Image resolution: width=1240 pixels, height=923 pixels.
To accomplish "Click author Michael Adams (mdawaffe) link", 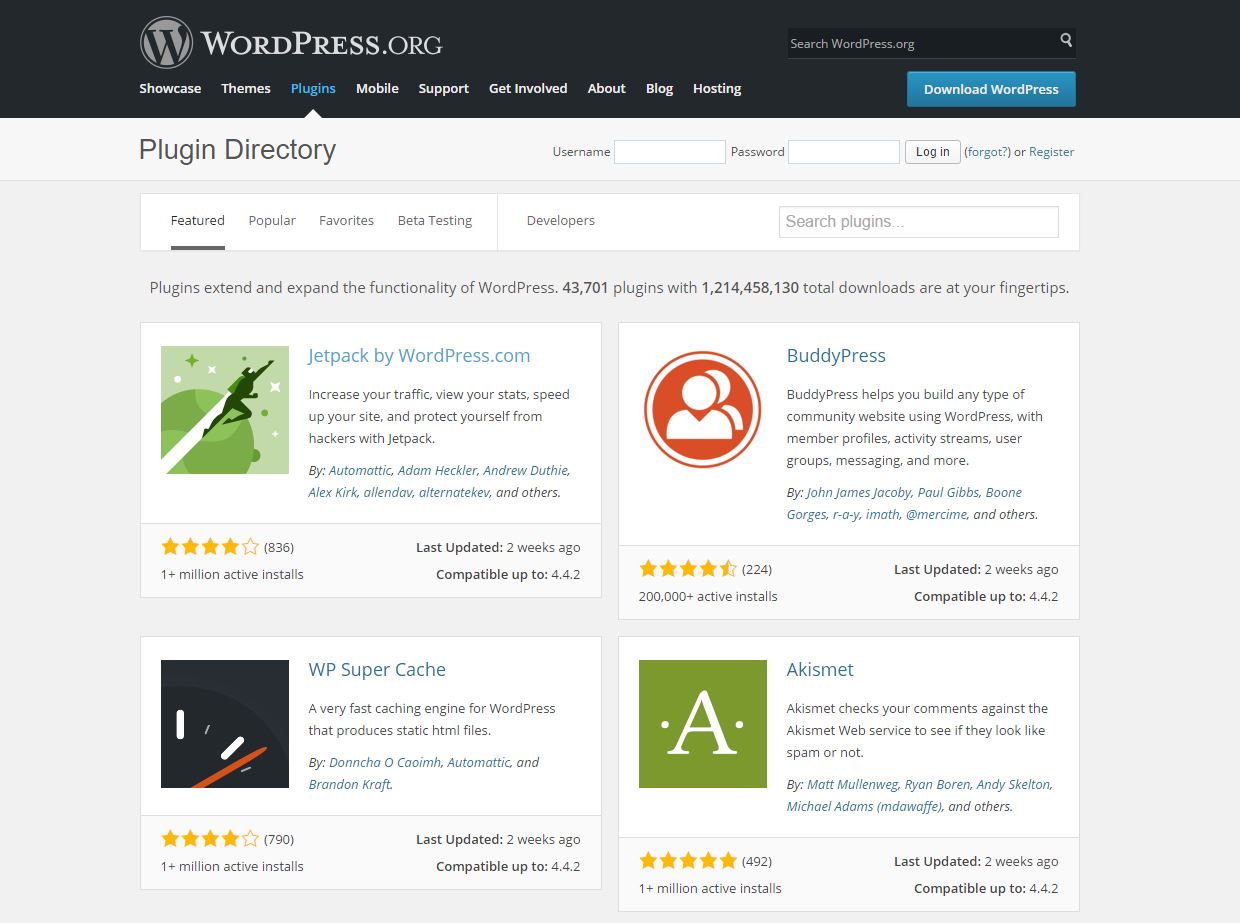I will point(864,806).
